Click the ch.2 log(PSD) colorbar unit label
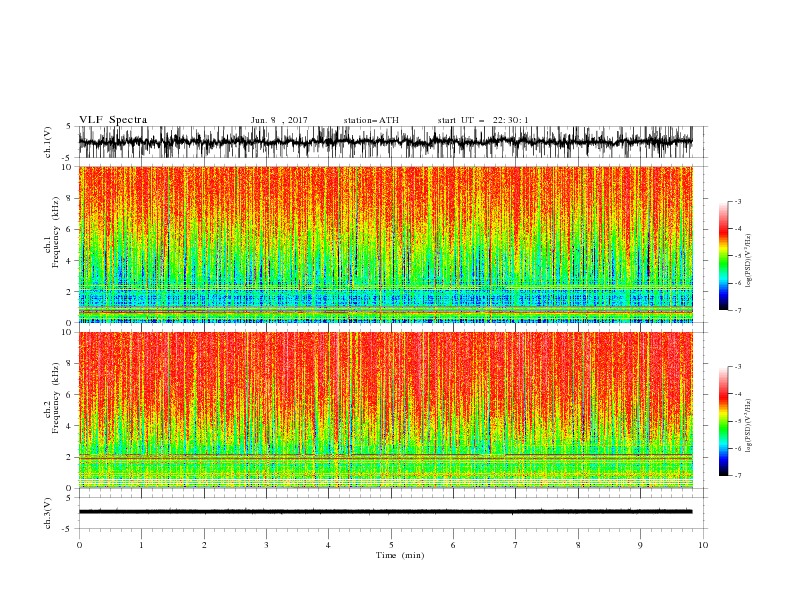The width and height of the screenshot is (792, 612). [x=749, y=426]
